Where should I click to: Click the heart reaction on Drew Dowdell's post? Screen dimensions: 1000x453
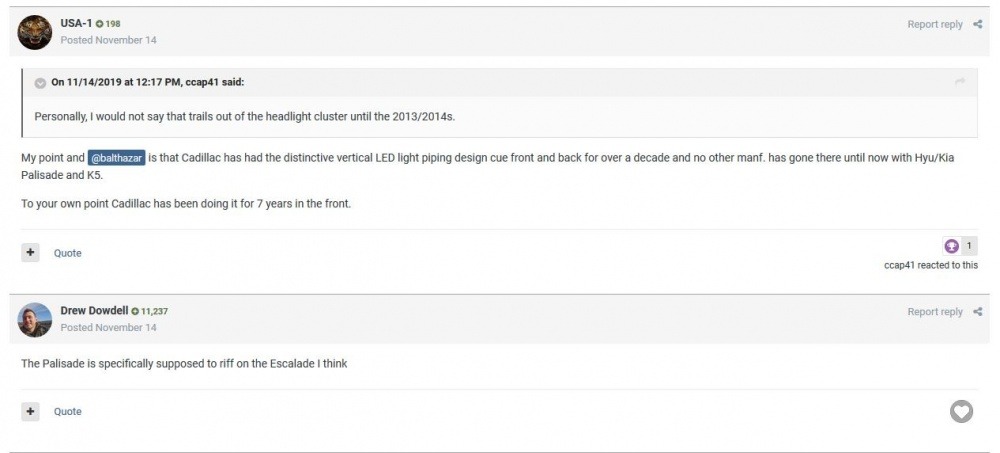[x=961, y=410]
